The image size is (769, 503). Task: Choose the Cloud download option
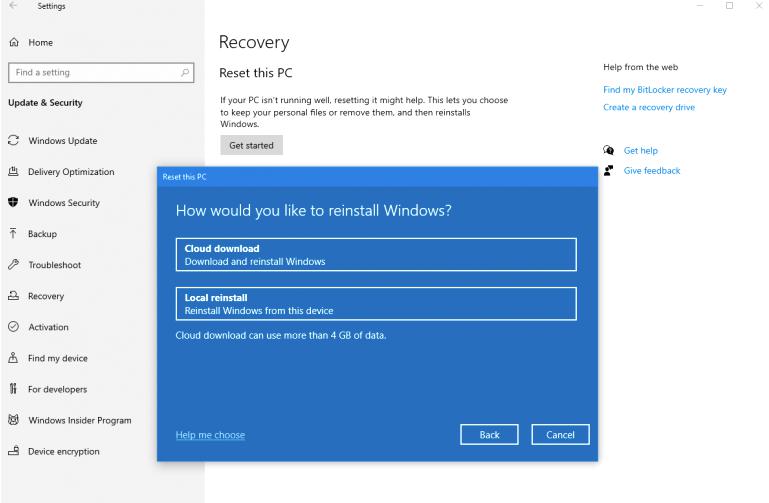(376, 254)
